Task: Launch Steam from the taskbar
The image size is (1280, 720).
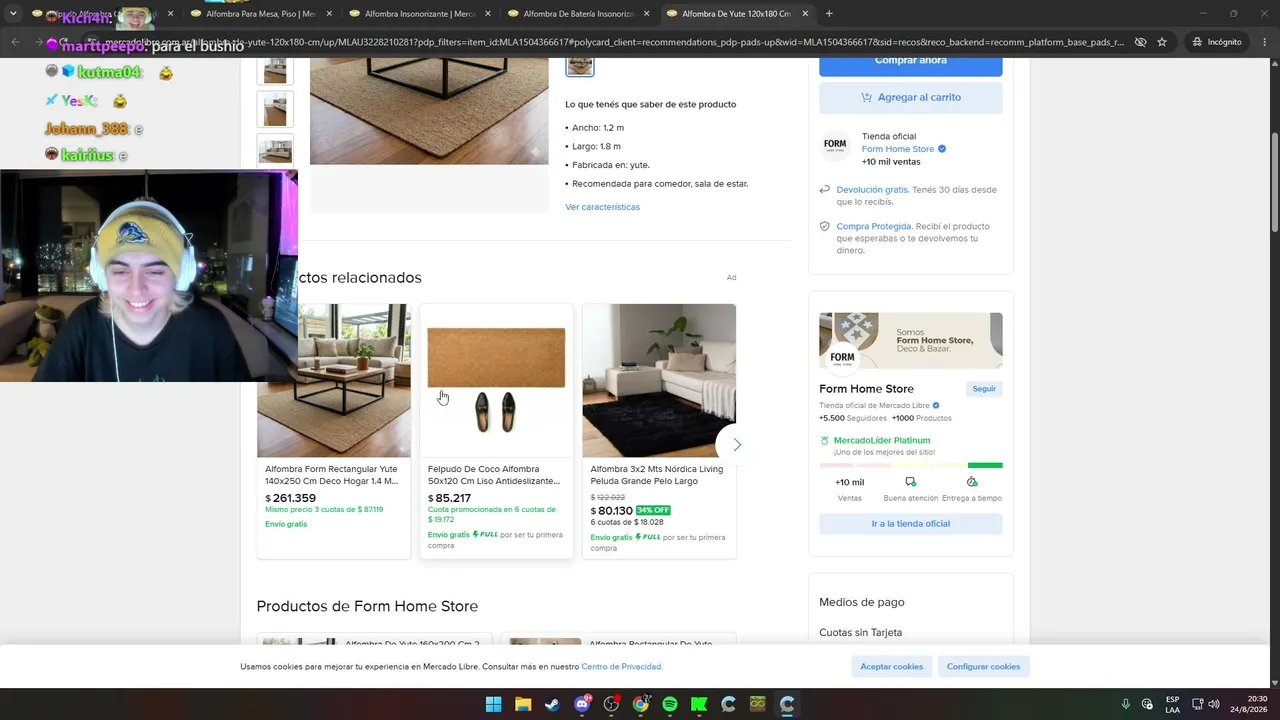Action: click(552, 704)
